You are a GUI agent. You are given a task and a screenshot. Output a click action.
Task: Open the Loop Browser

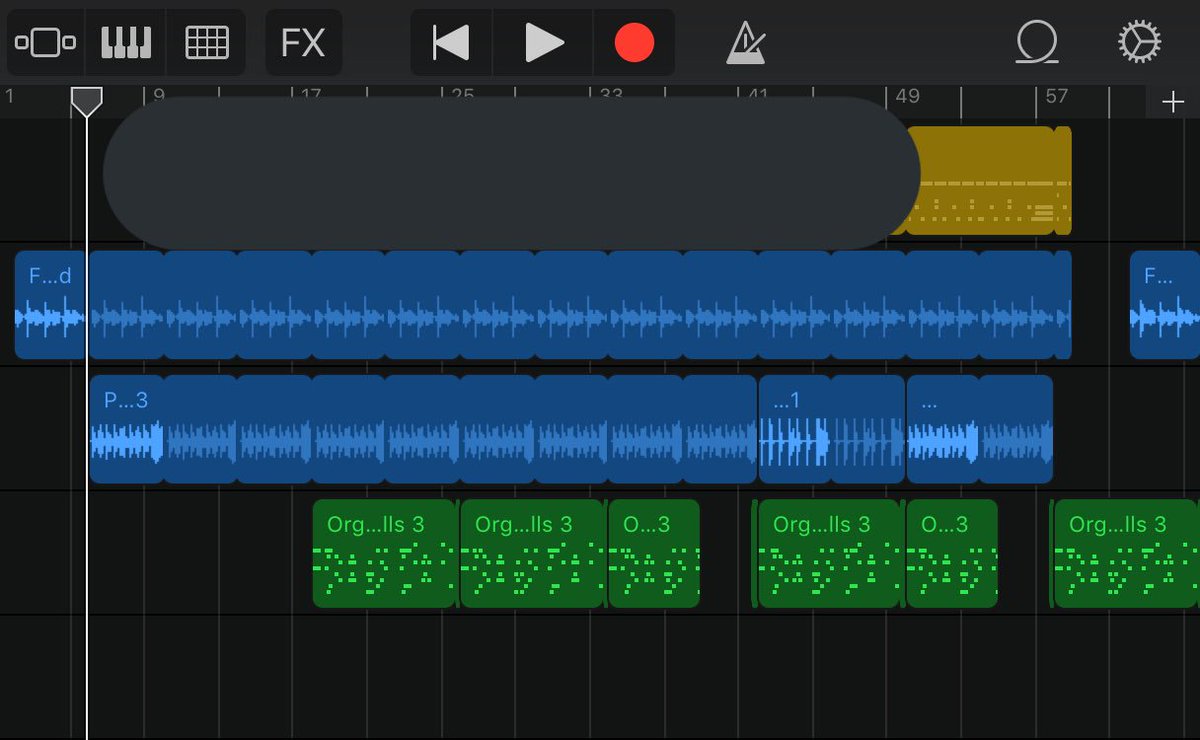(1037, 43)
